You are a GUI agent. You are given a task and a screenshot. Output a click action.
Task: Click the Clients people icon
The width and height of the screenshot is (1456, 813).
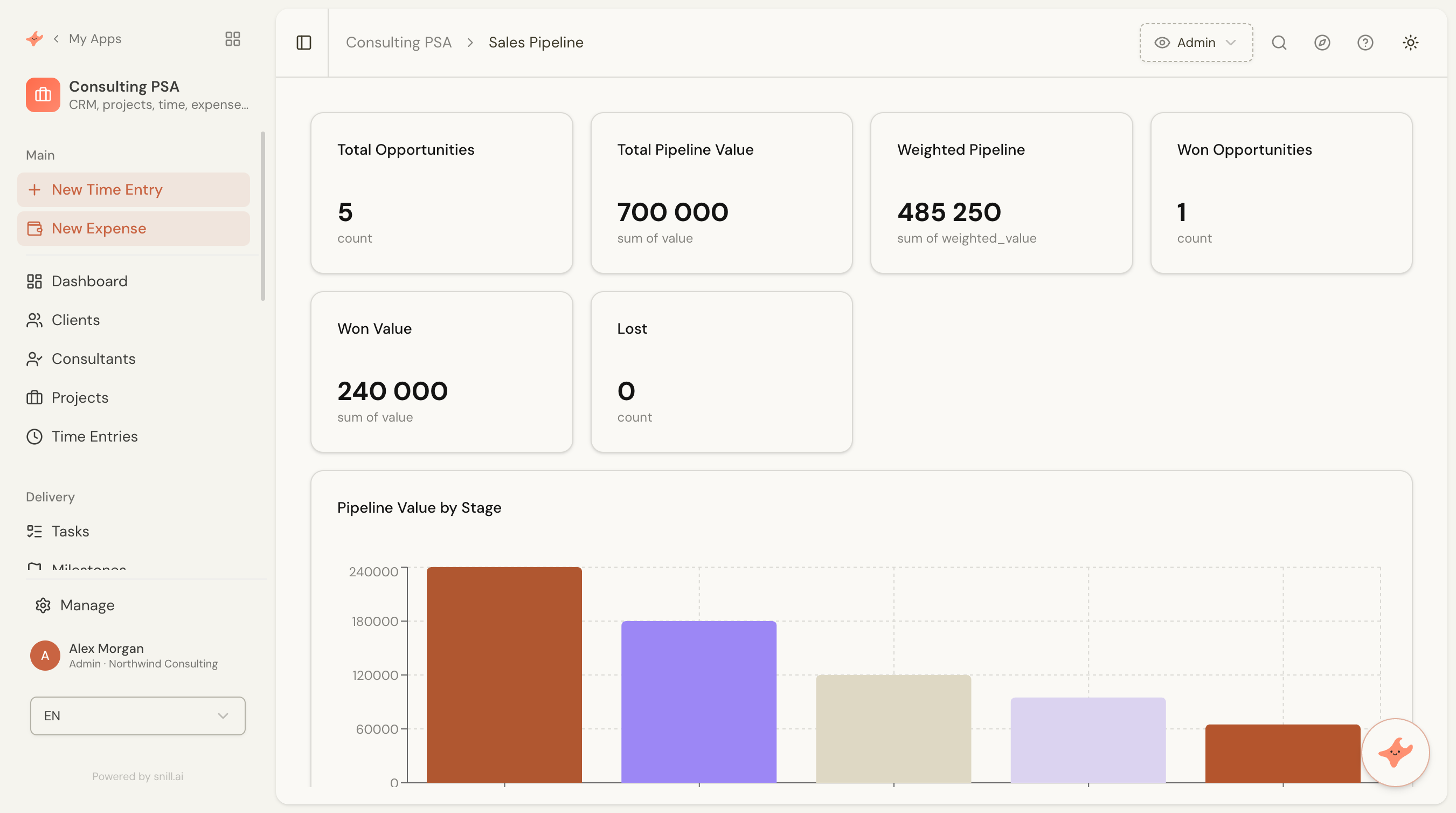(34, 320)
